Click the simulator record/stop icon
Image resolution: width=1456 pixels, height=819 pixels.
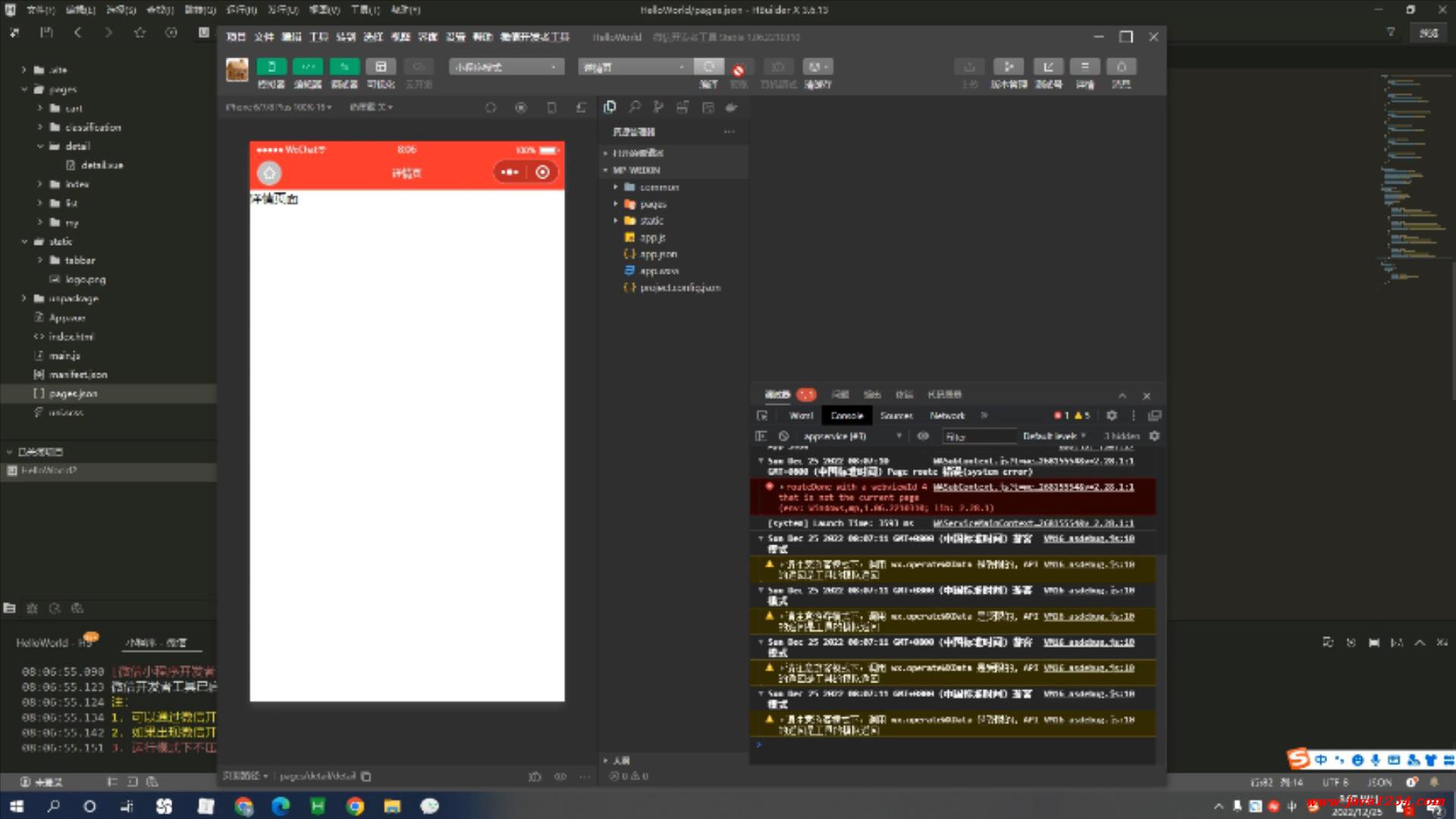coord(521,108)
